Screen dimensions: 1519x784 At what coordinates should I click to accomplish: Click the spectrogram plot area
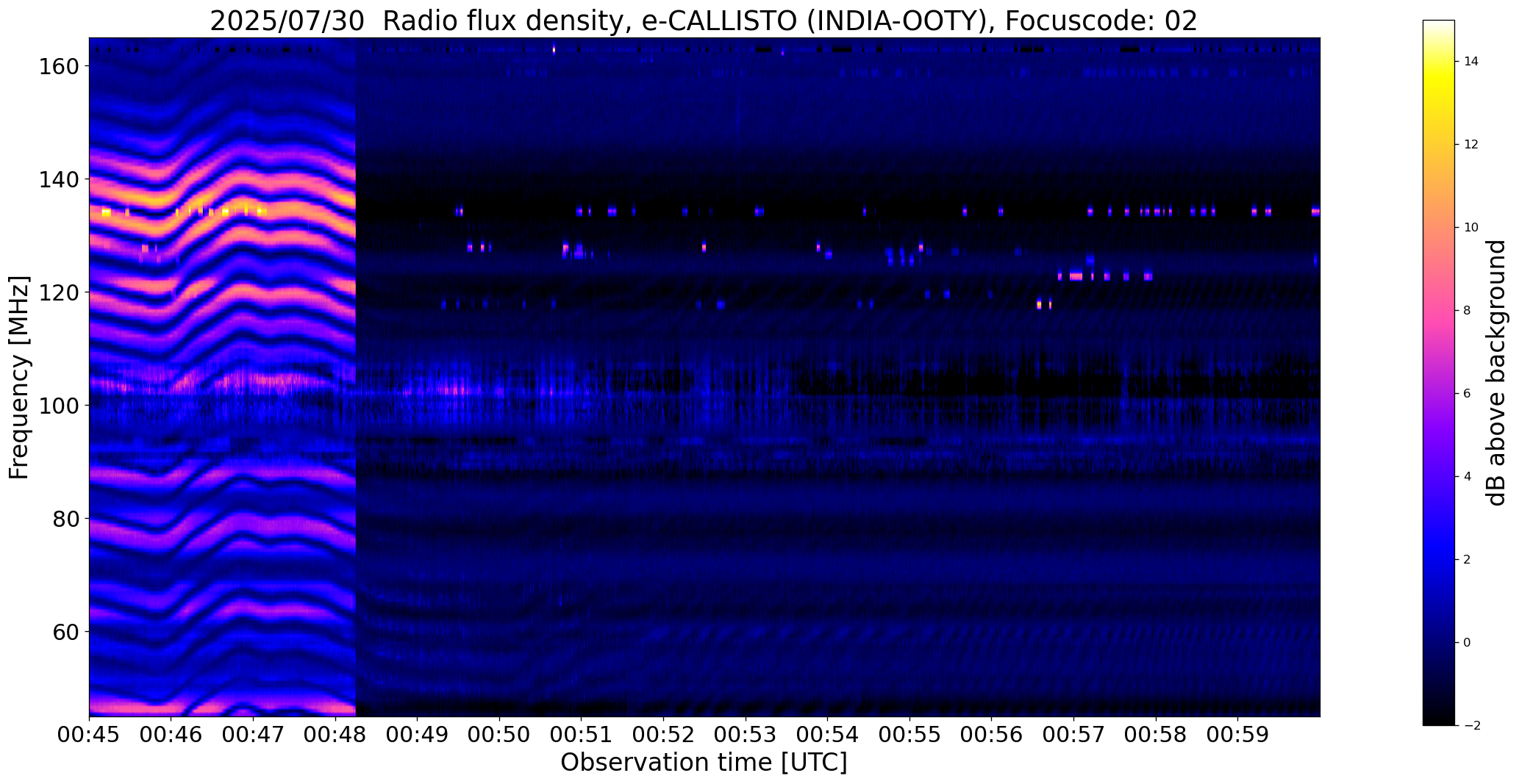pos(704,377)
